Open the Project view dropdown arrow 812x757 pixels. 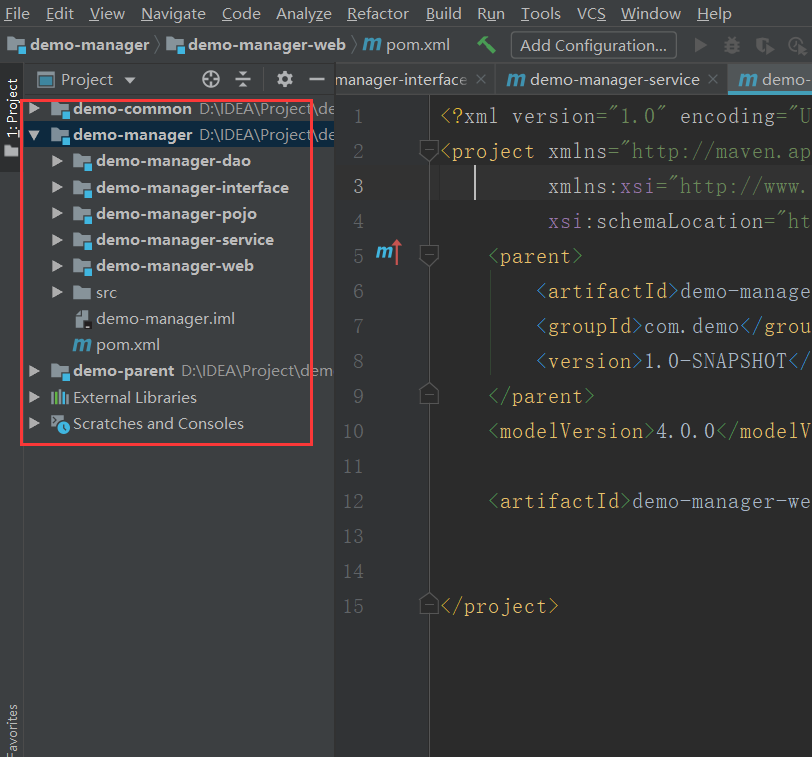(x=130, y=80)
